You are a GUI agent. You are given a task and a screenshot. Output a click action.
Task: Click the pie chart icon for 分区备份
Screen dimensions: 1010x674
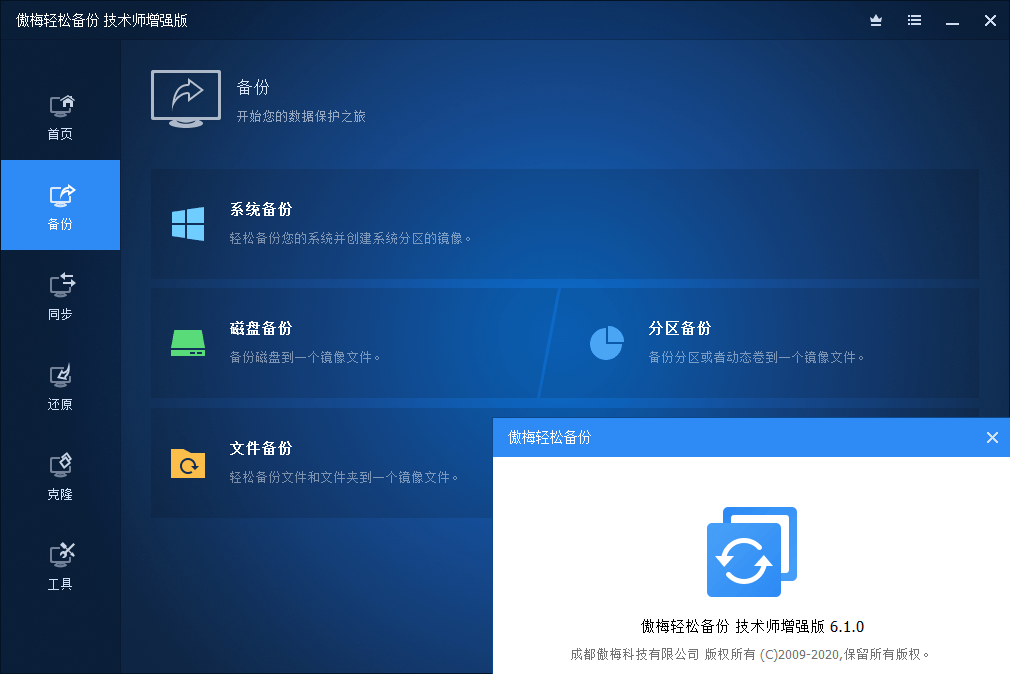tap(607, 342)
